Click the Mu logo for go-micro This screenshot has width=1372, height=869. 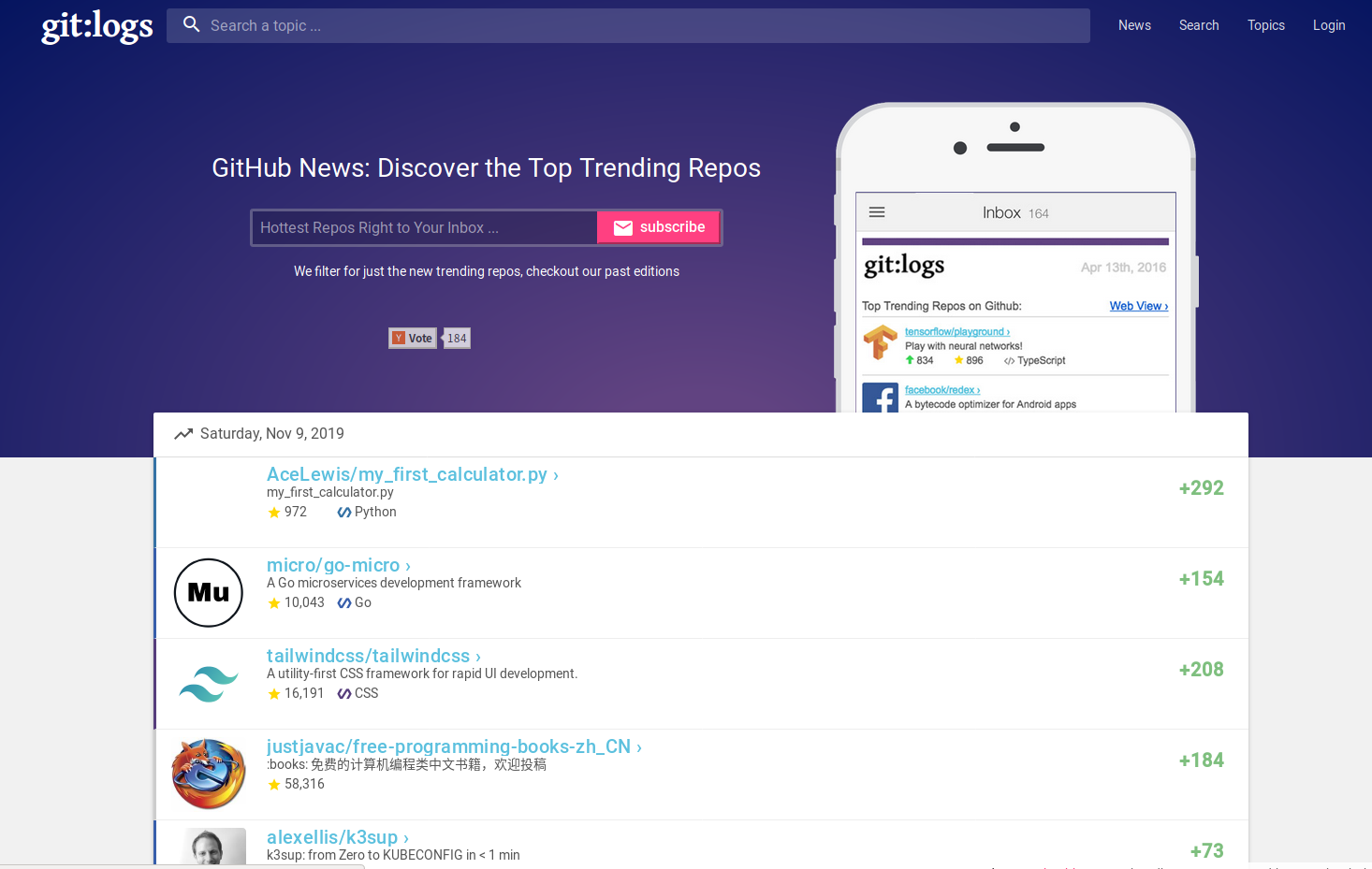[x=209, y=593]
